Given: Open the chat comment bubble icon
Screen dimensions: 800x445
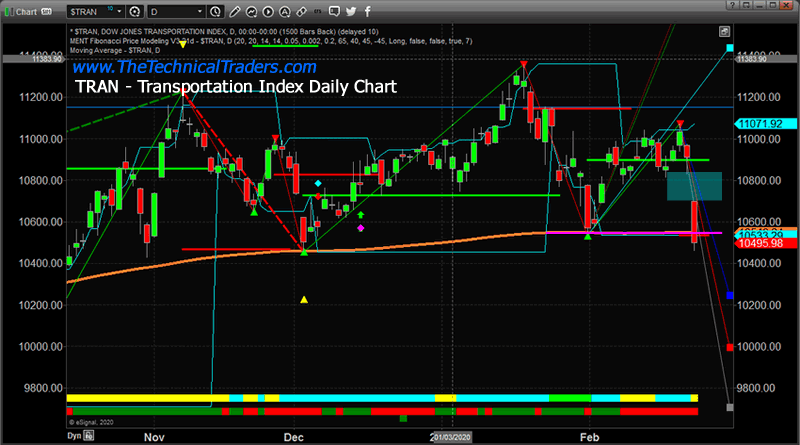Looking at the screenshot, I should click(334, 11).
